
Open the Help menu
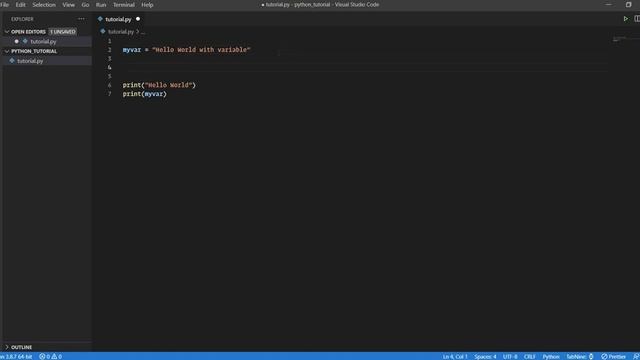coord(147,5)
